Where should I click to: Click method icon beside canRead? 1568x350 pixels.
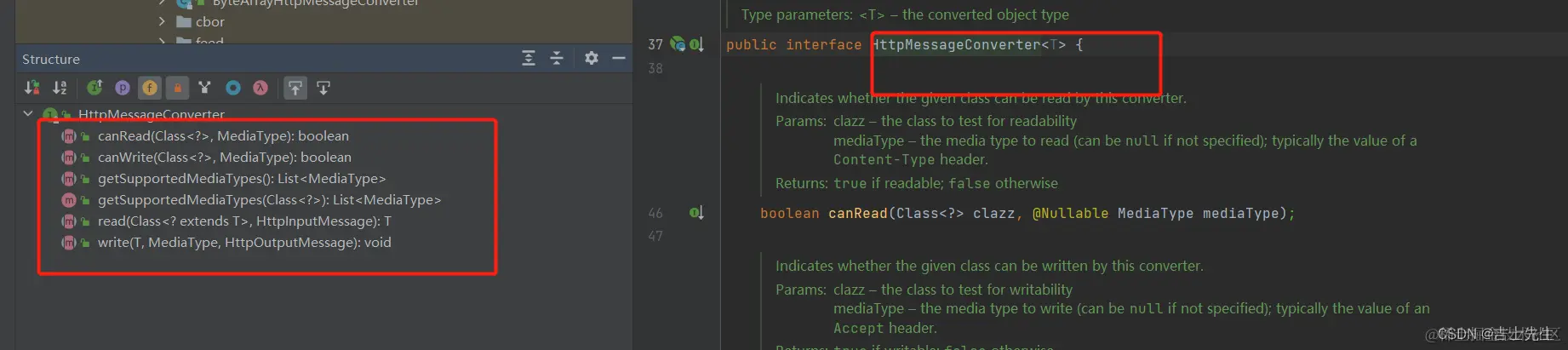click(69, 135)
